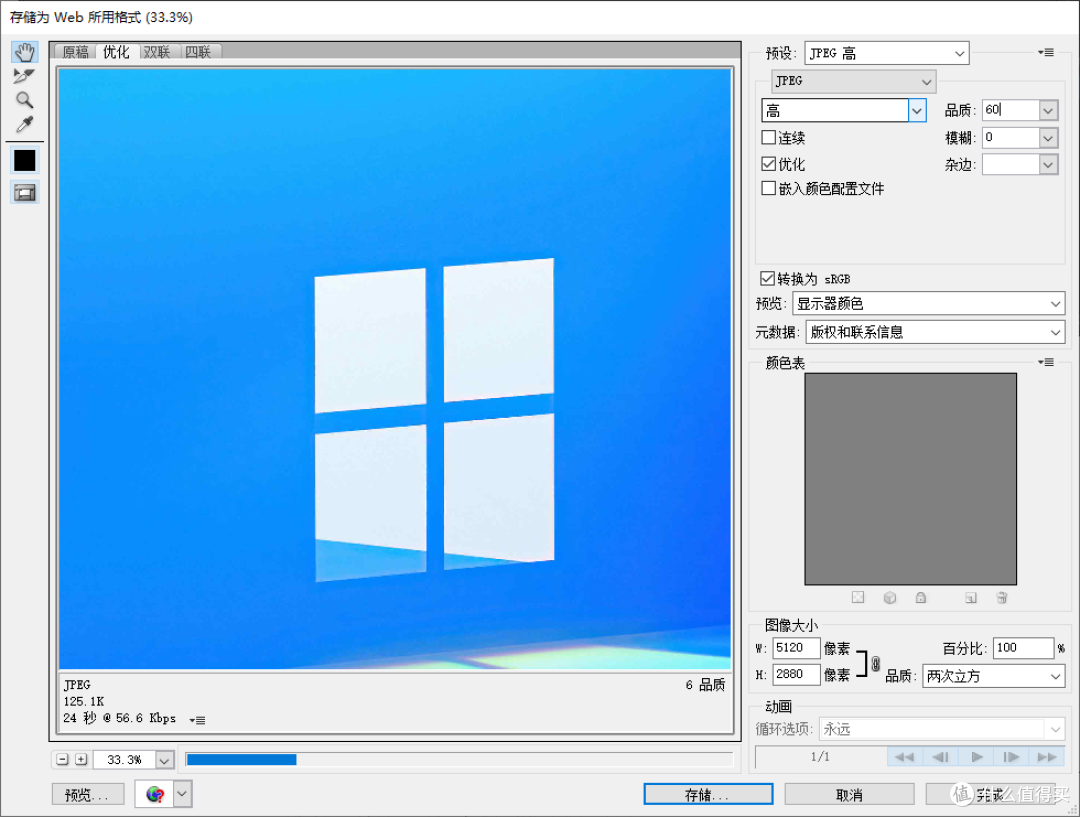The width and height of the screenshot is (1080, 817).
Task: Click the black eyedropper color swatch
Action: point(25,161)
